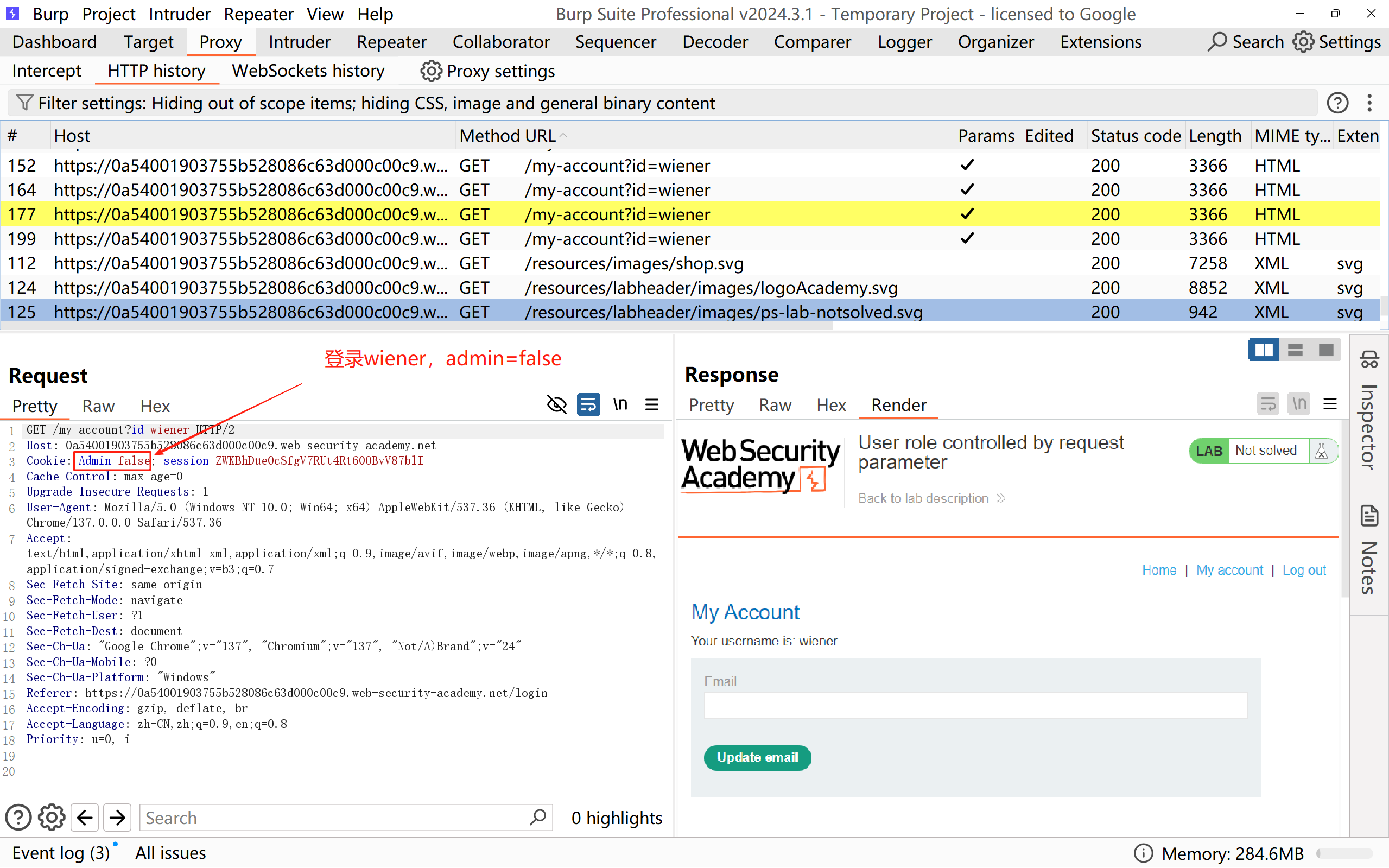
Task: Toggle request line wrap button
Action: pos(588,405)
